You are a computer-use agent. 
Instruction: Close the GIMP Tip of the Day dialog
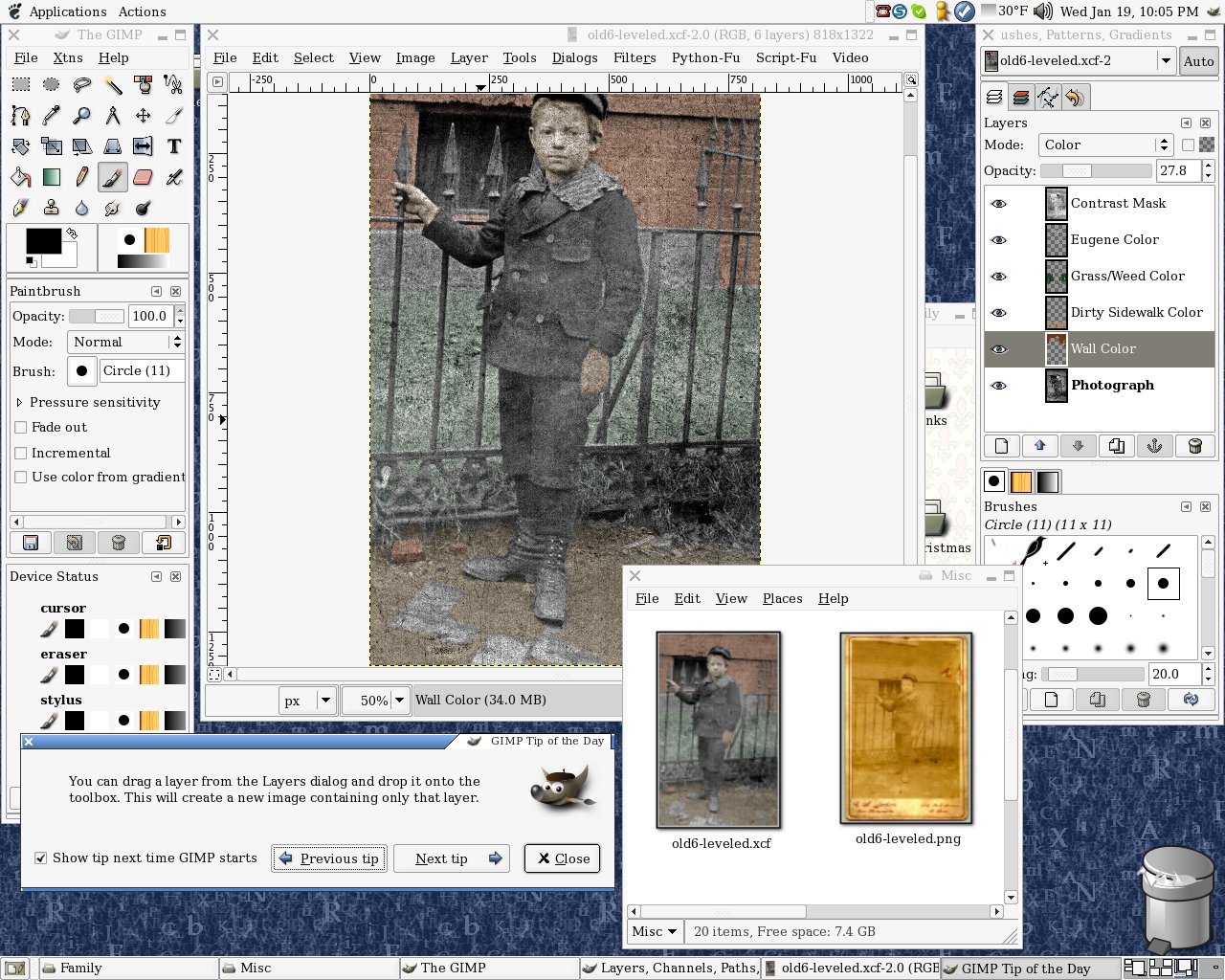[x=563, y=858]
